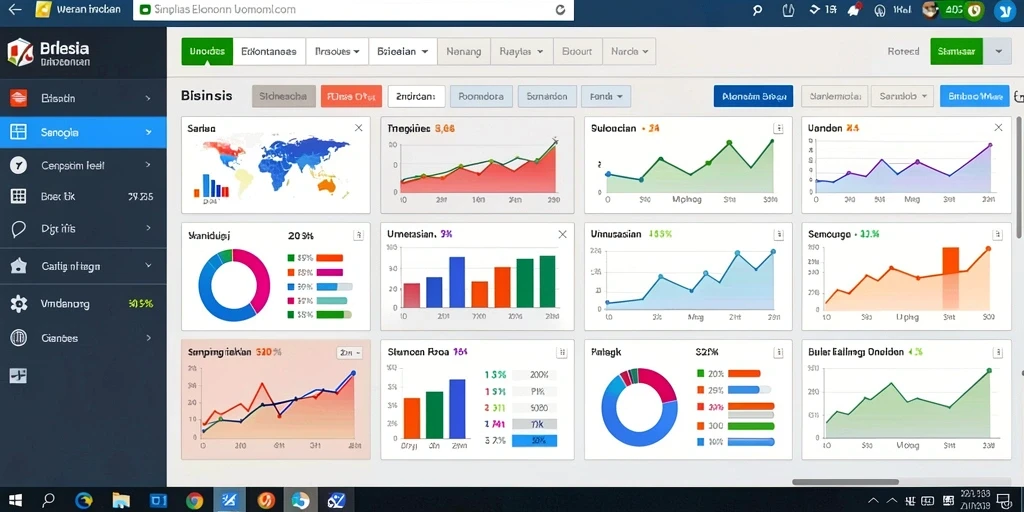Screen dimensions: 1024x512
Task: Click the Windows Start button
Action: coord(15,501)
